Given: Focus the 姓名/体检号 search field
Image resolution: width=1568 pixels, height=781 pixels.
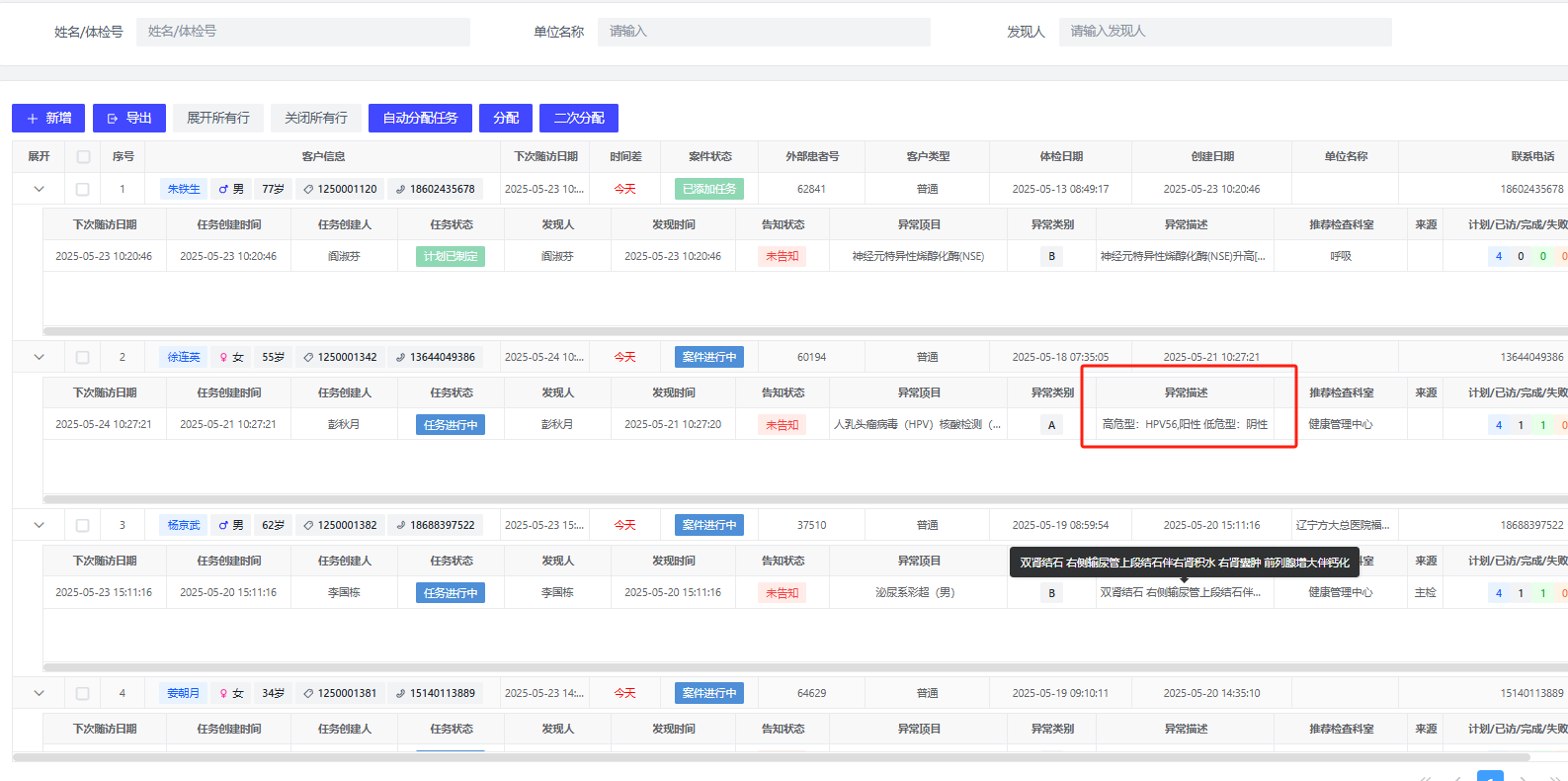Looking at the screenshot, I should click(x=303, y=32).
